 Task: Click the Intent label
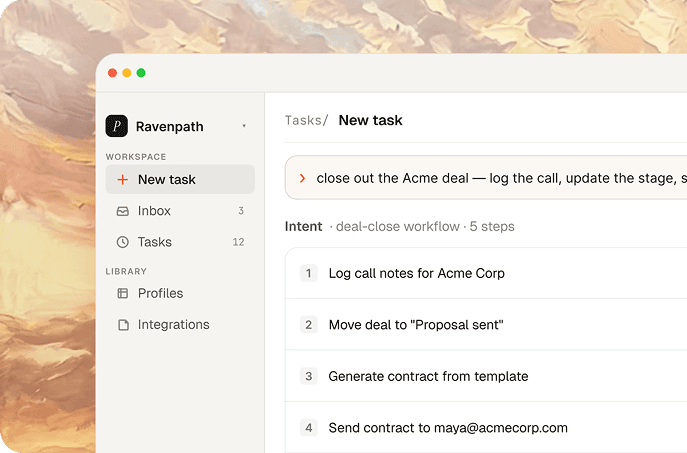click(303, 226)
